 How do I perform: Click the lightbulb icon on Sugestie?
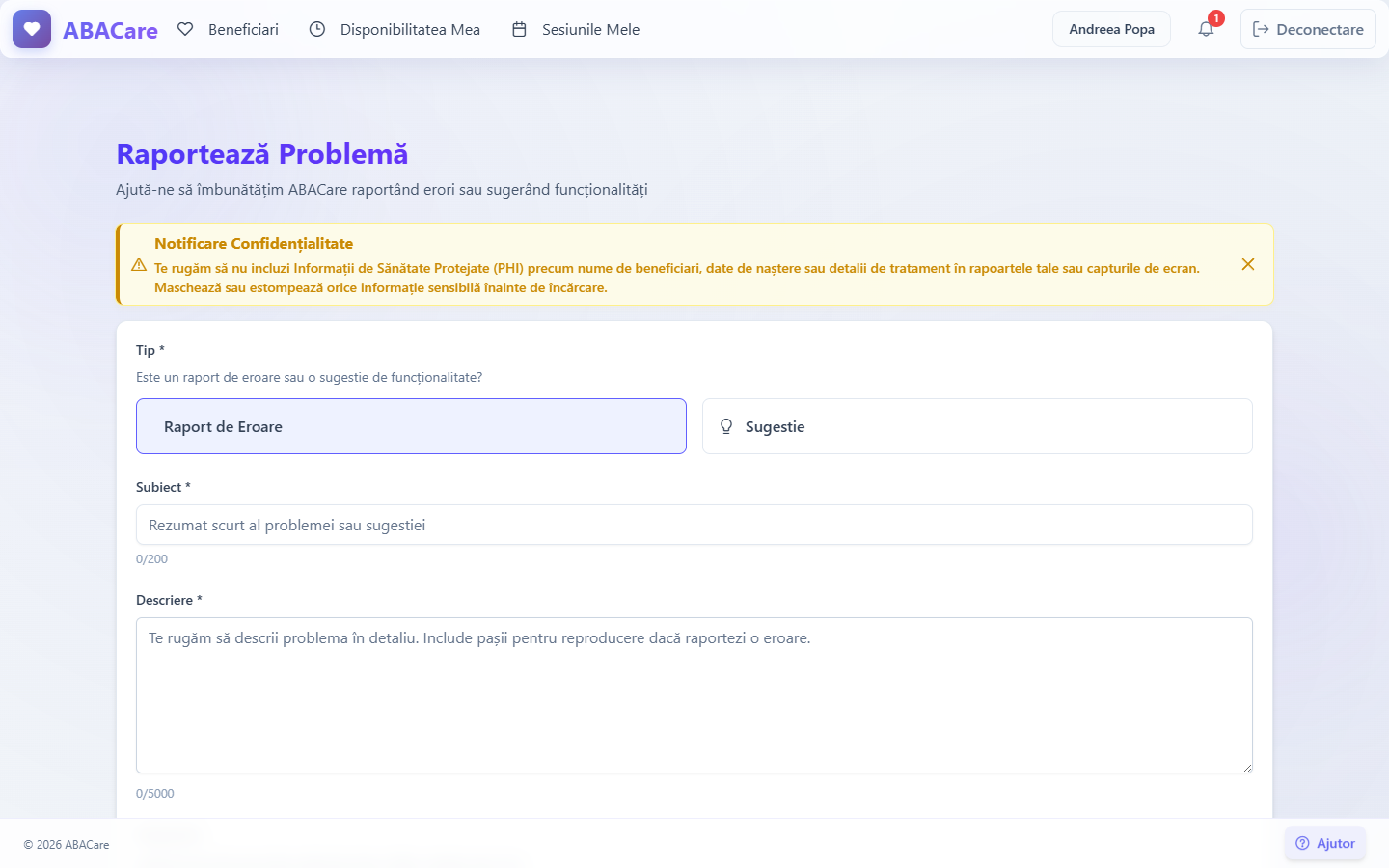[726, 426]
